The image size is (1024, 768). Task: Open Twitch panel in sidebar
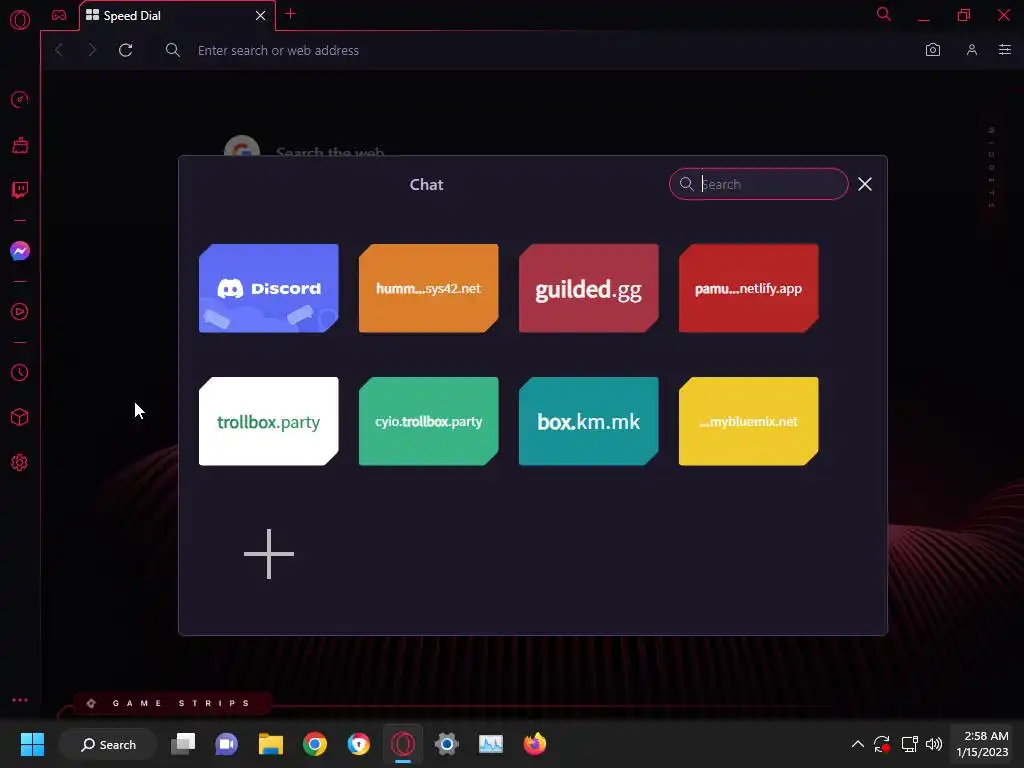[x=20, y=190]
